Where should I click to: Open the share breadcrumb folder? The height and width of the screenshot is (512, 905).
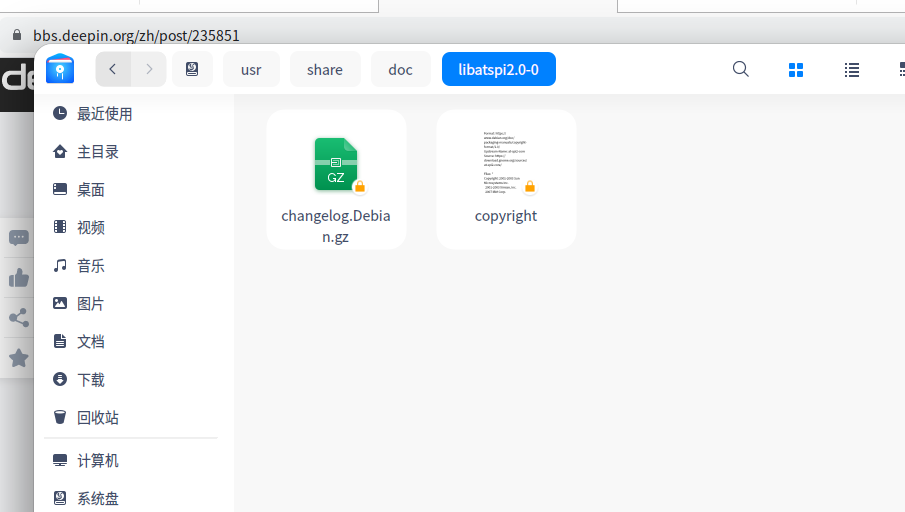coord(325,69)
